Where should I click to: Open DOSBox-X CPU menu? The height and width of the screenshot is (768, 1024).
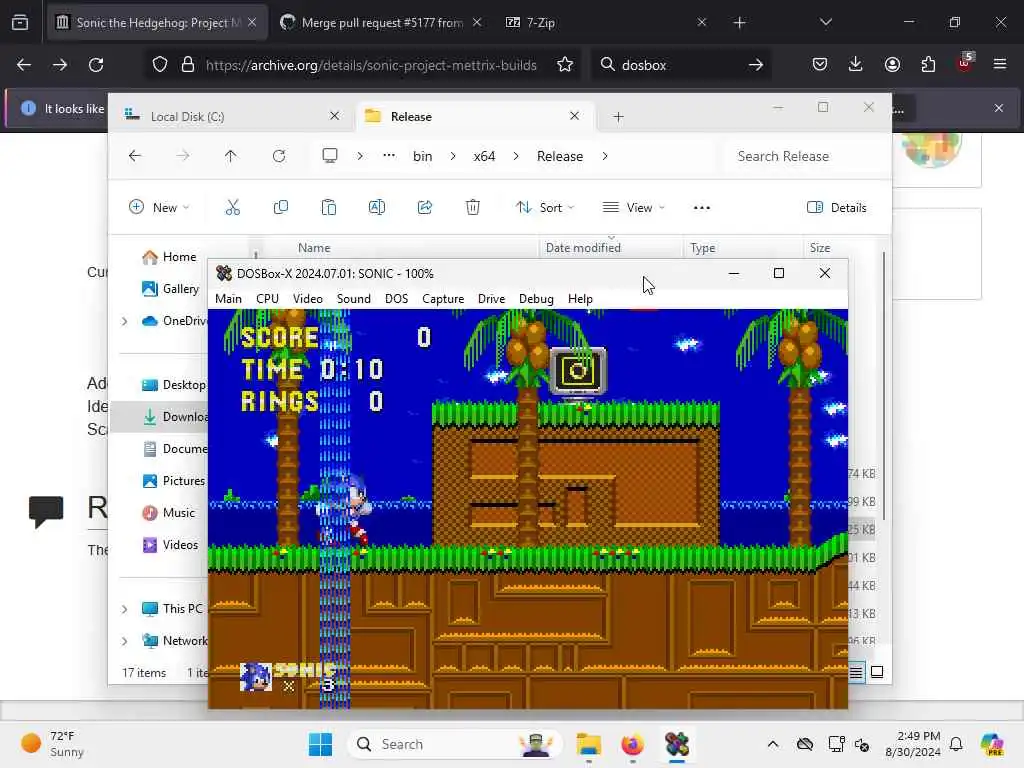267,298
